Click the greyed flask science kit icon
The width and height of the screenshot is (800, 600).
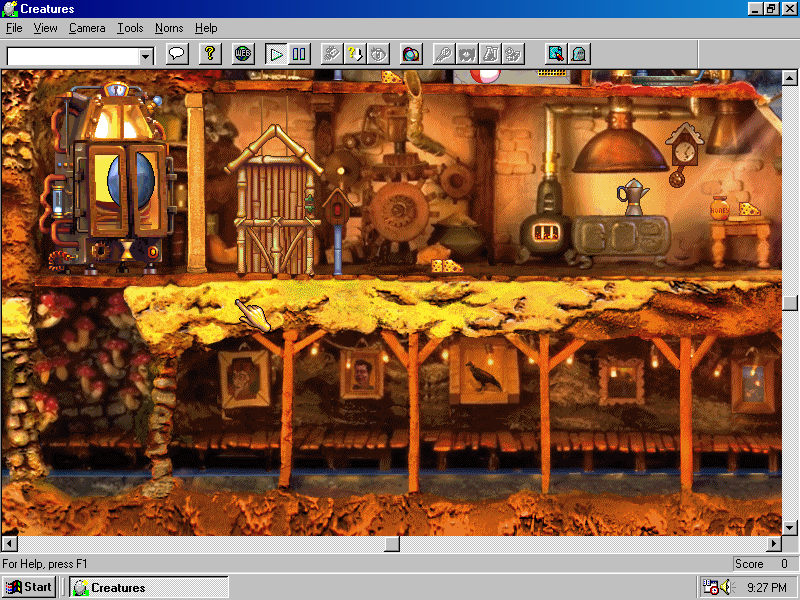pos(490,54)
